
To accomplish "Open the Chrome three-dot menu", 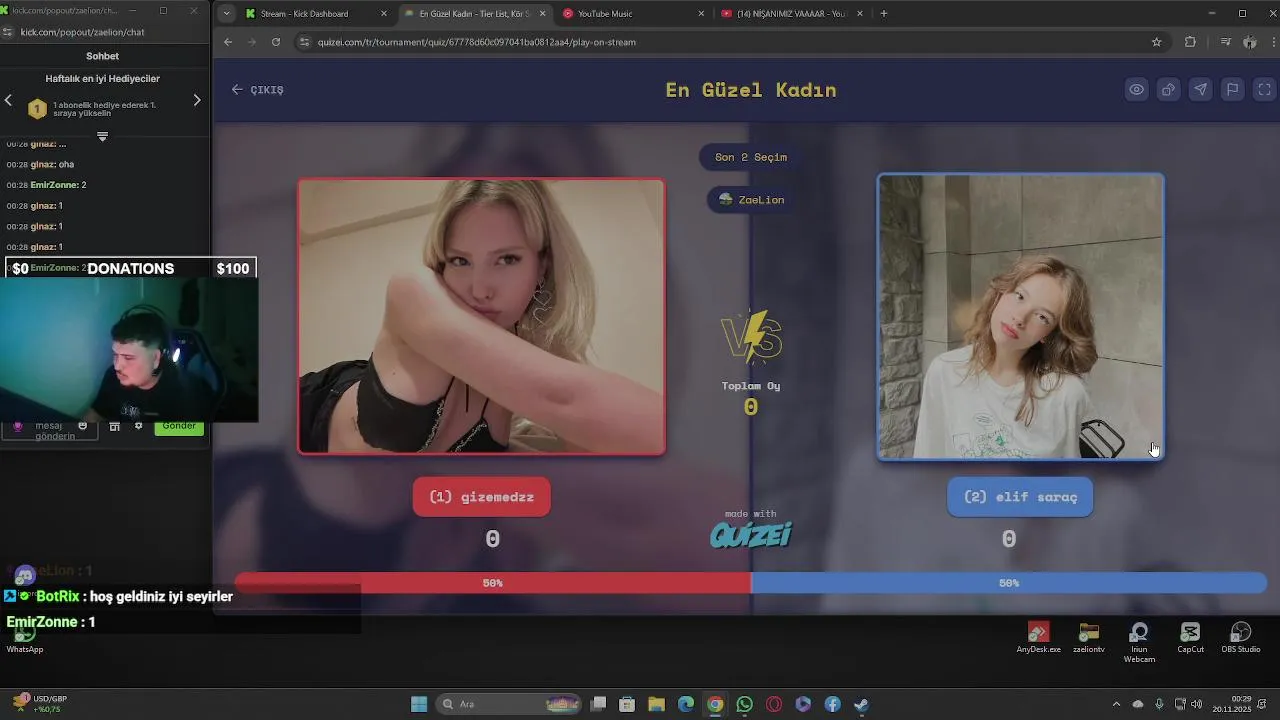I will pos(1271,42).
